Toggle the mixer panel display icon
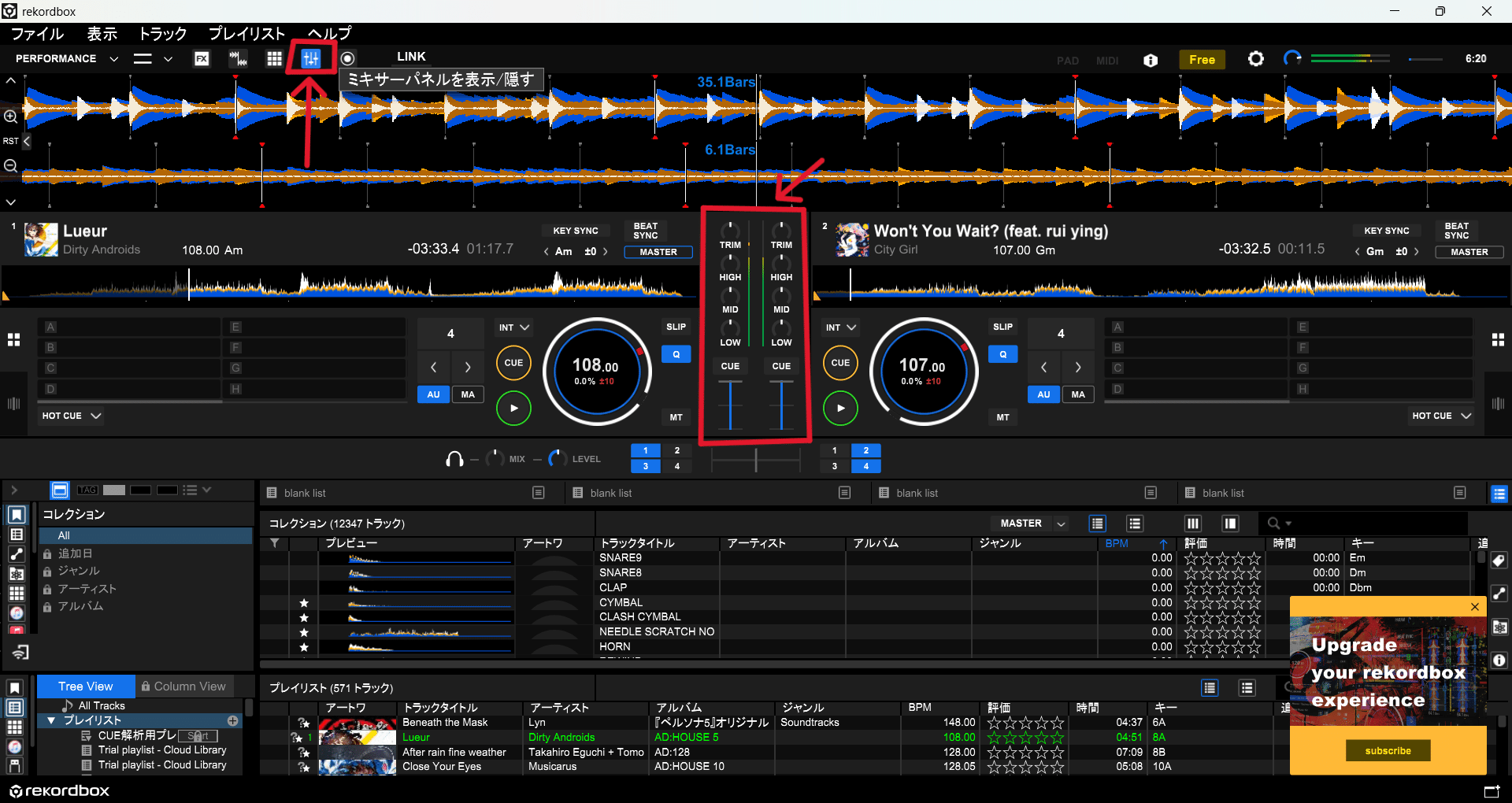 (311, 59)
